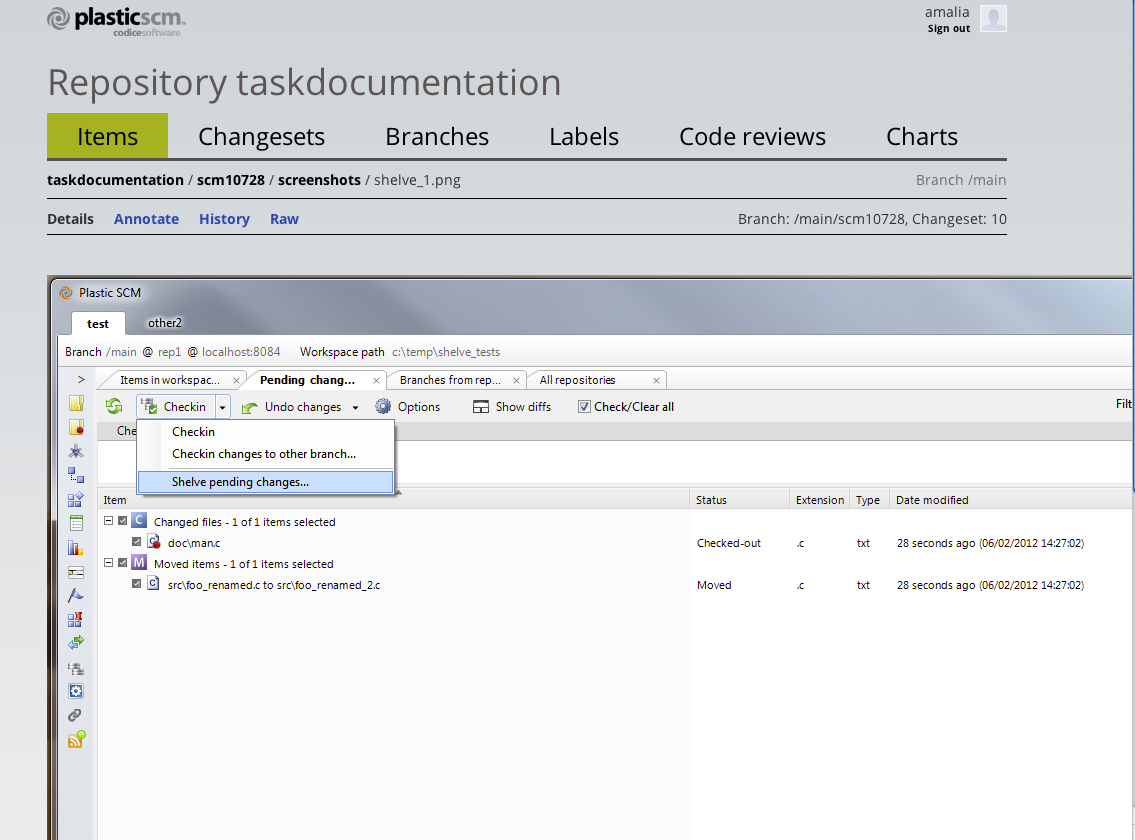Image resolution: width=1135 pixels, height=840 pixels.
Task: Open the Raw link
Action: (x=284, y=219)
